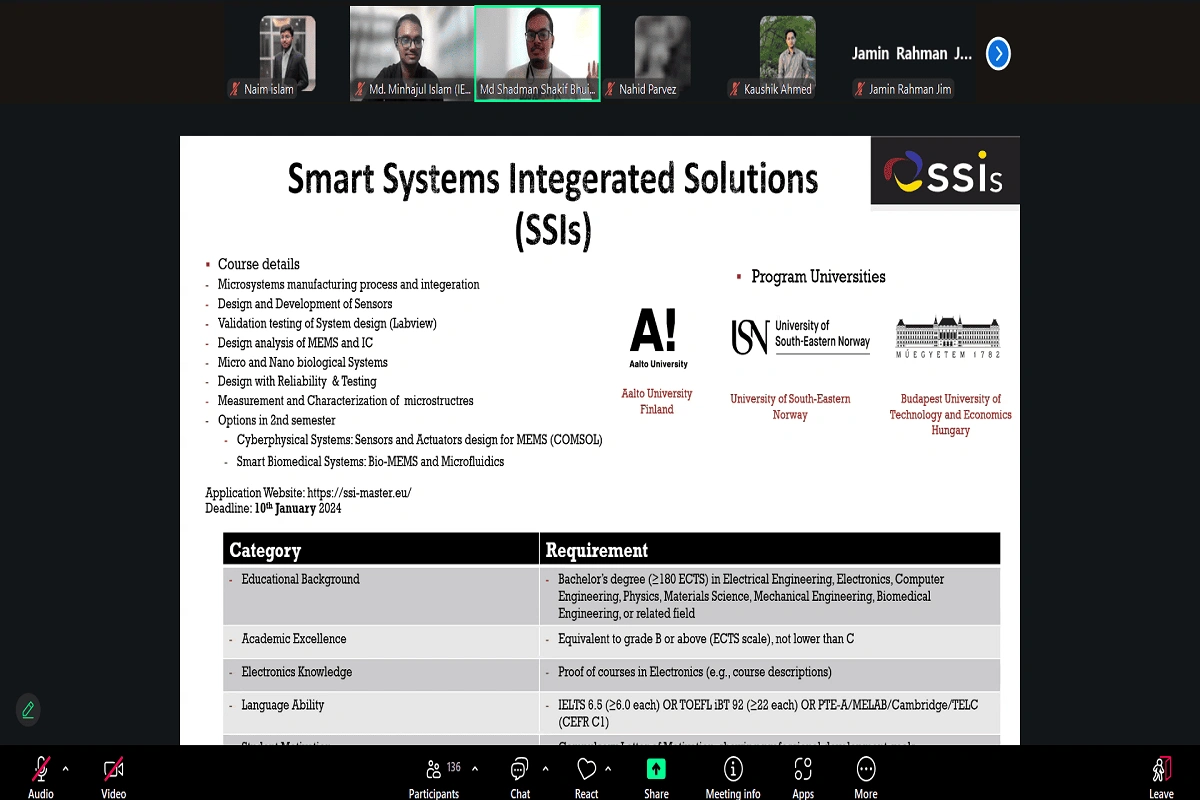Screen dimensions: 1200x800
Task: Select Md Shadman Shakif video thumbnail
Action: (x=537, y=53)
